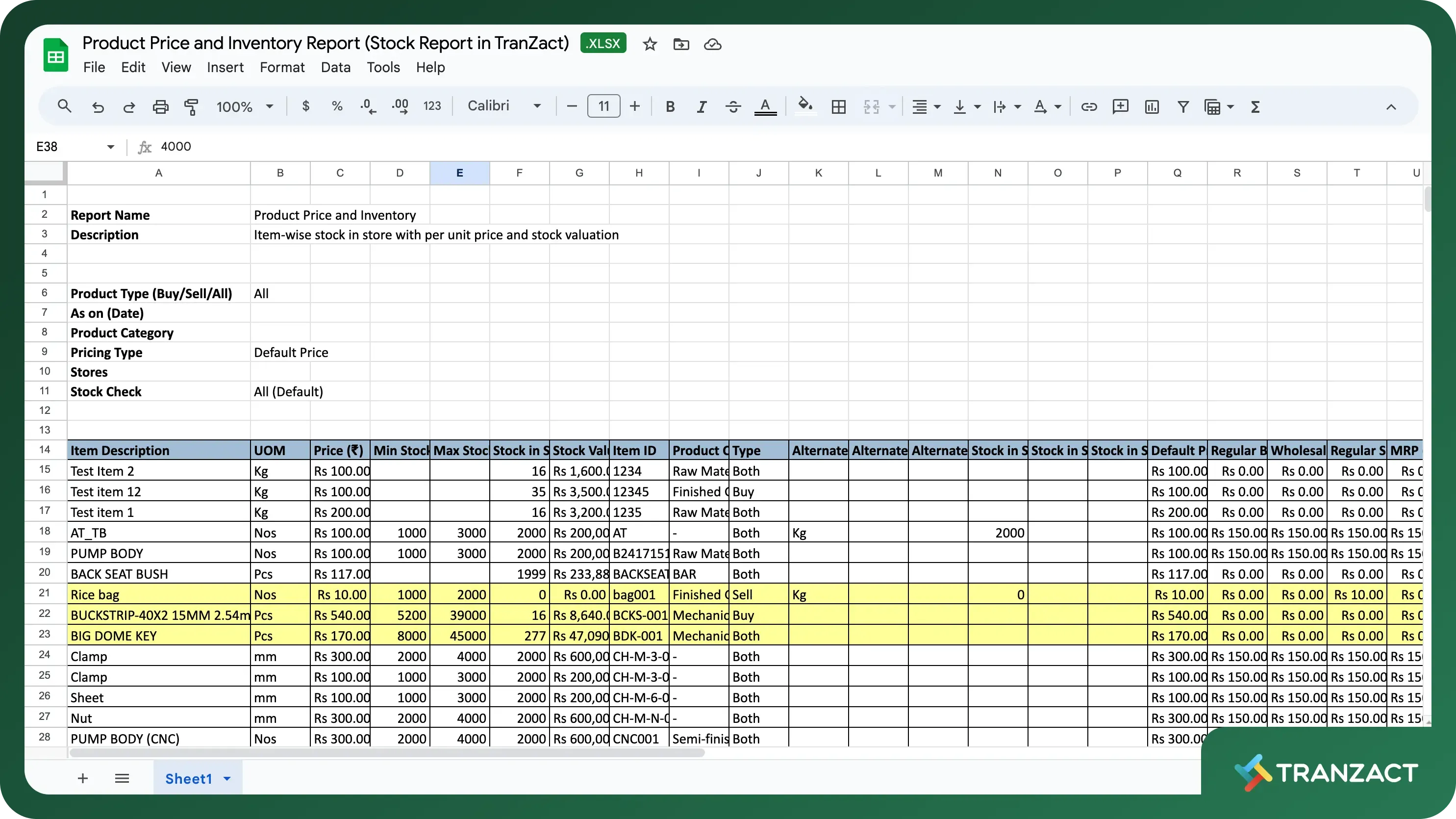Viewport: 1456px width, 819px height.
Task: Toggle bold formatting
Action: click(x=670, y=107)
